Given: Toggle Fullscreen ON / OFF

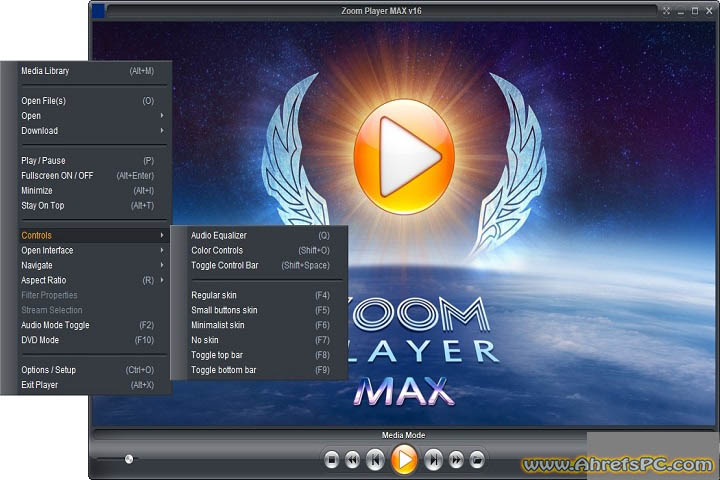Looking at the screenshot, I should tap(94, 175).
